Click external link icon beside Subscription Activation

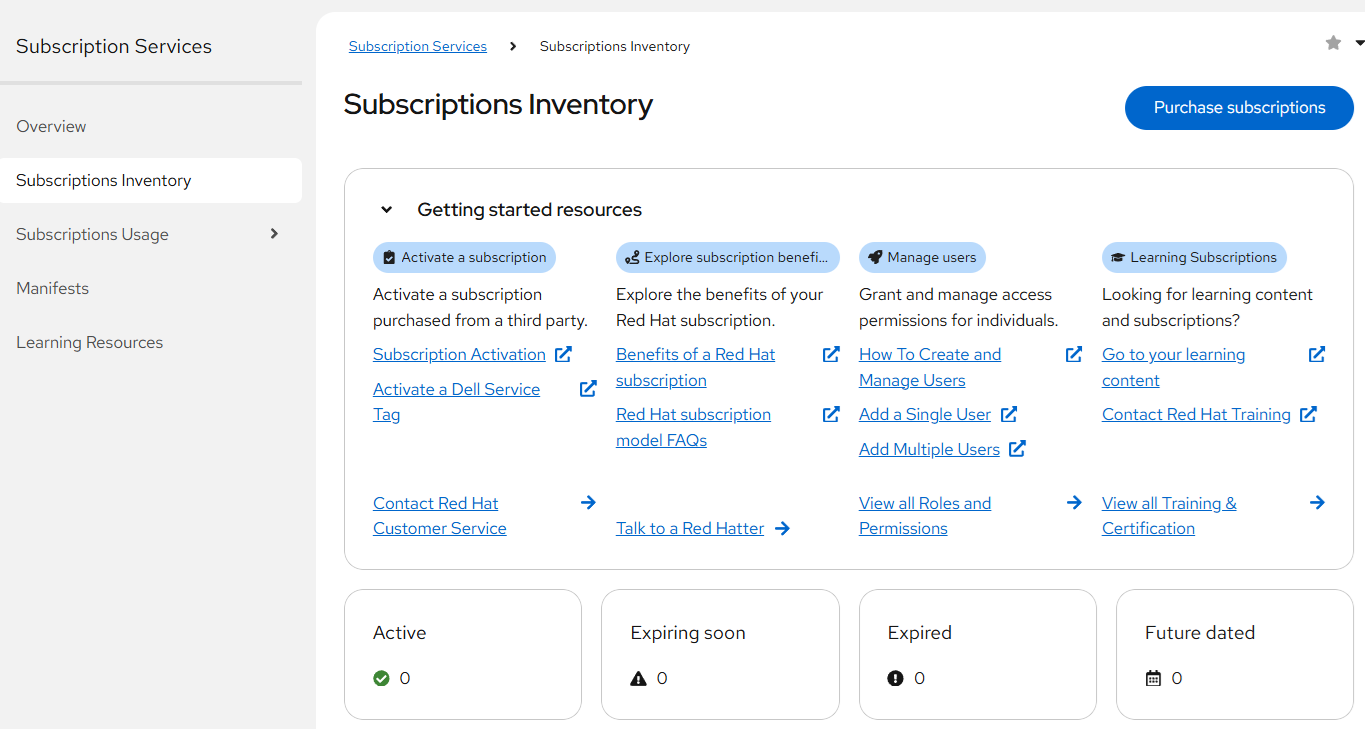564,354
